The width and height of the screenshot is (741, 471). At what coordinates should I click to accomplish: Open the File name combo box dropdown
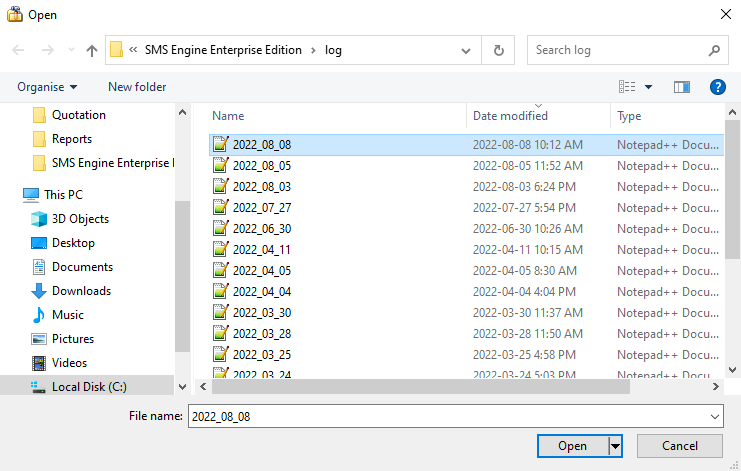pyautogui.click(x=714, y=416)
